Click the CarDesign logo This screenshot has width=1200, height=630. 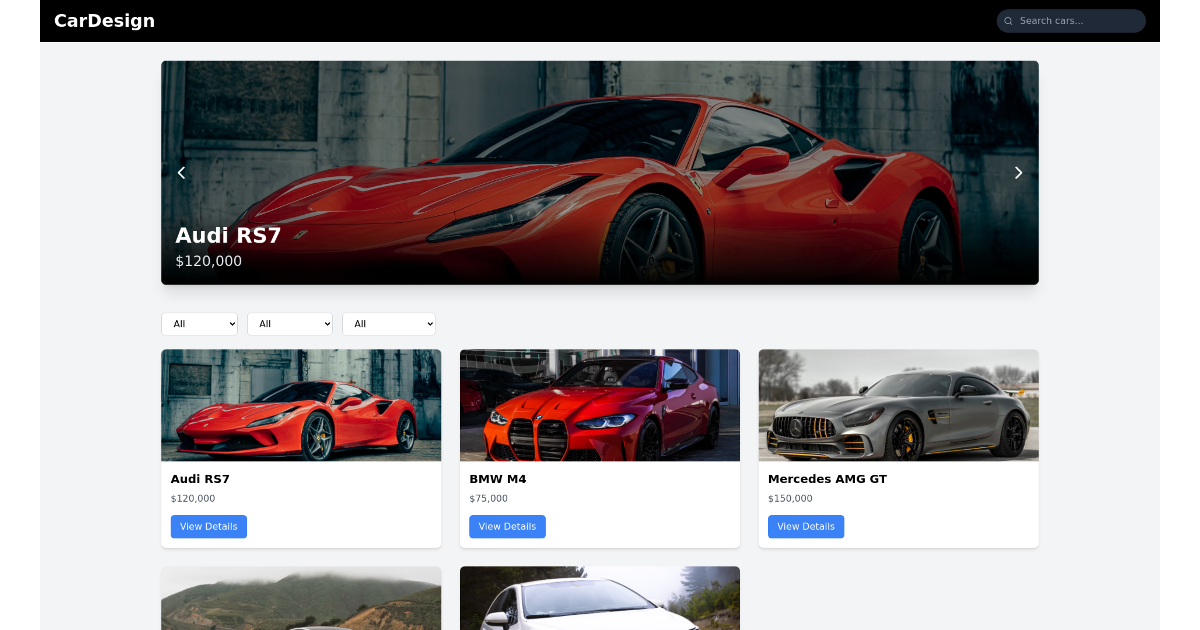click(x=104, y=20)
